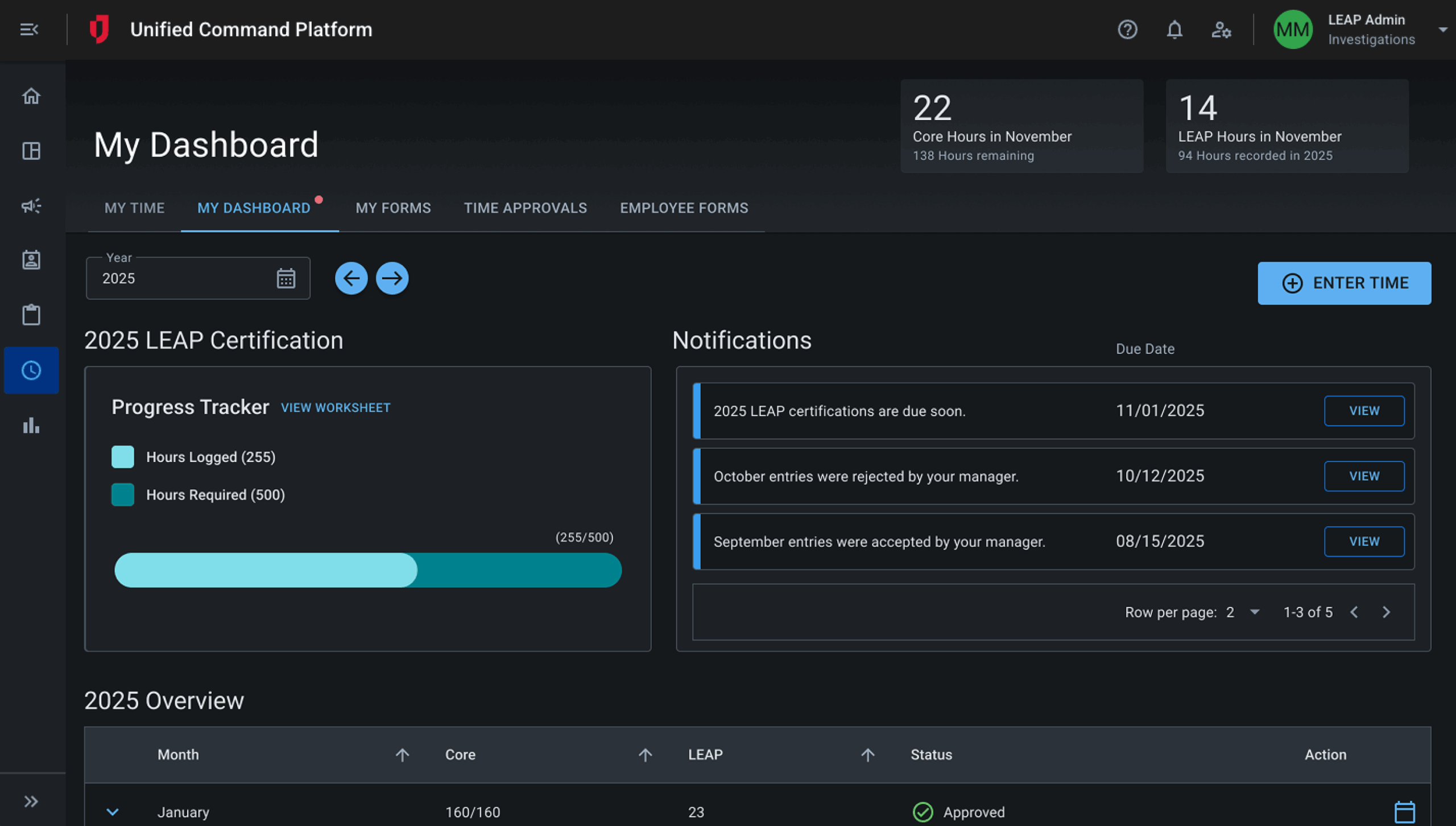Open the rows per page dropdown

1255,612
